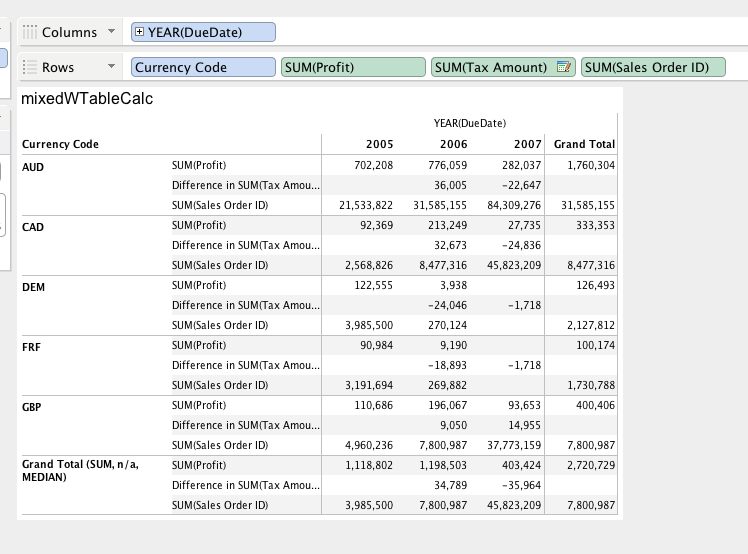Viewport: 748px width, 554px height.
Task: Click the SUM(Sales Order ID) pill
Action: (652, 68)
